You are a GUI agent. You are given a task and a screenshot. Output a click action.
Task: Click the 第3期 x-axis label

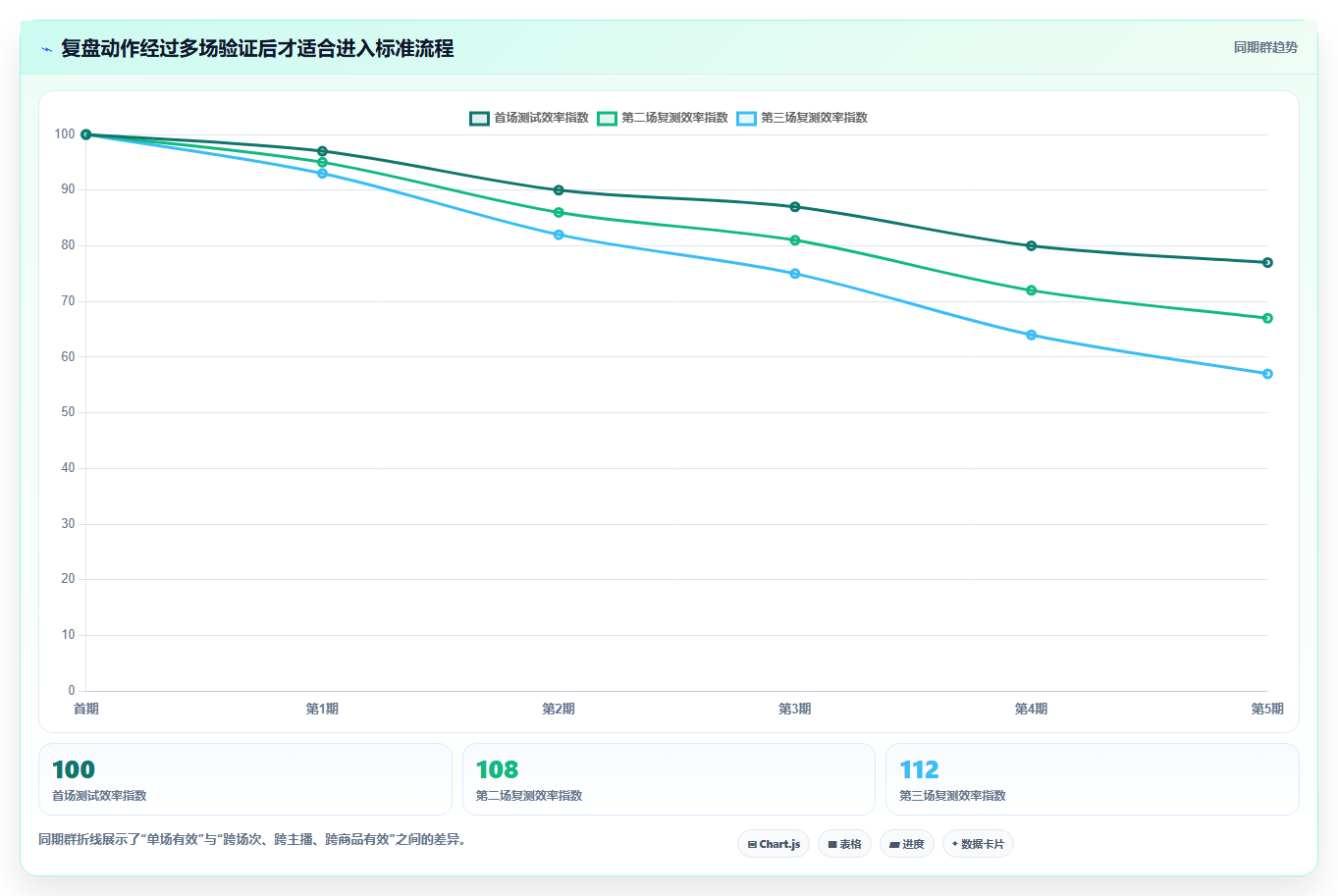[x=795, y=709]
